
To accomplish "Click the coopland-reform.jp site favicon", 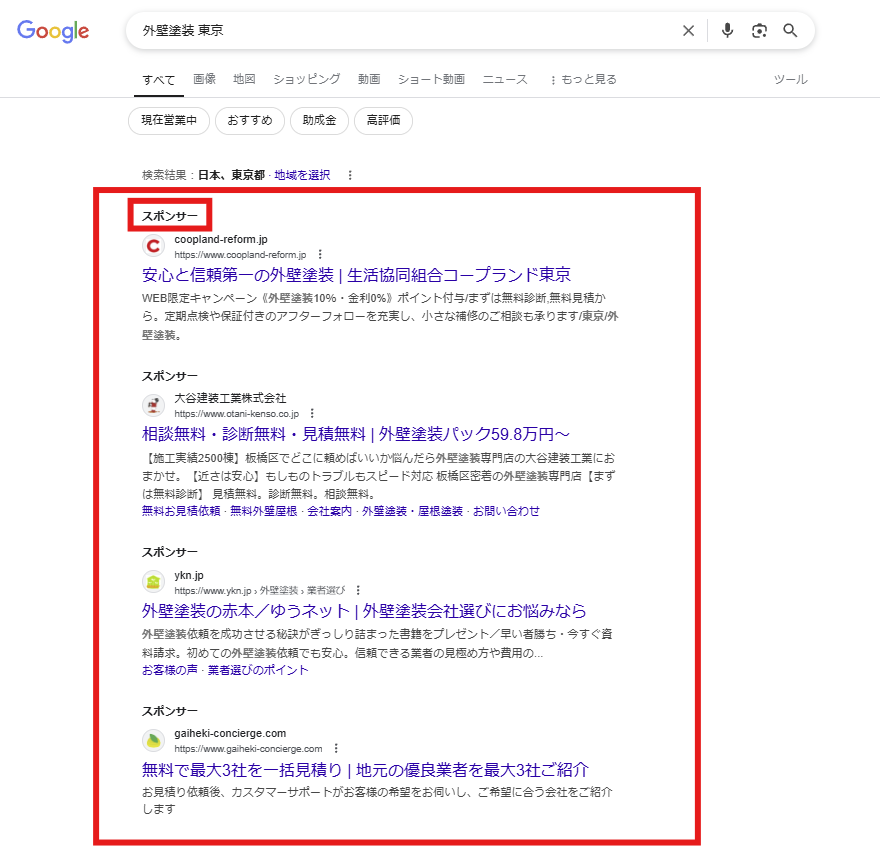I will click(152, 246).
